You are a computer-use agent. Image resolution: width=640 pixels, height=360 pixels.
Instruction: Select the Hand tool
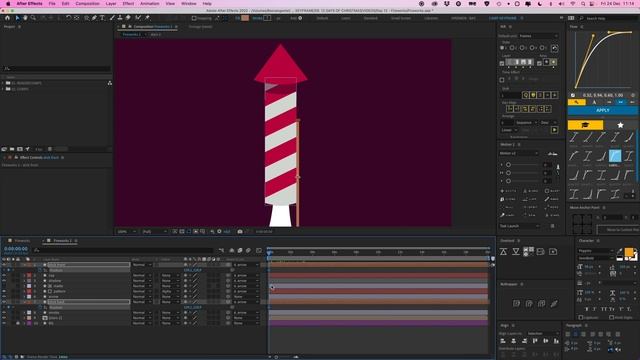coord(25,18)
